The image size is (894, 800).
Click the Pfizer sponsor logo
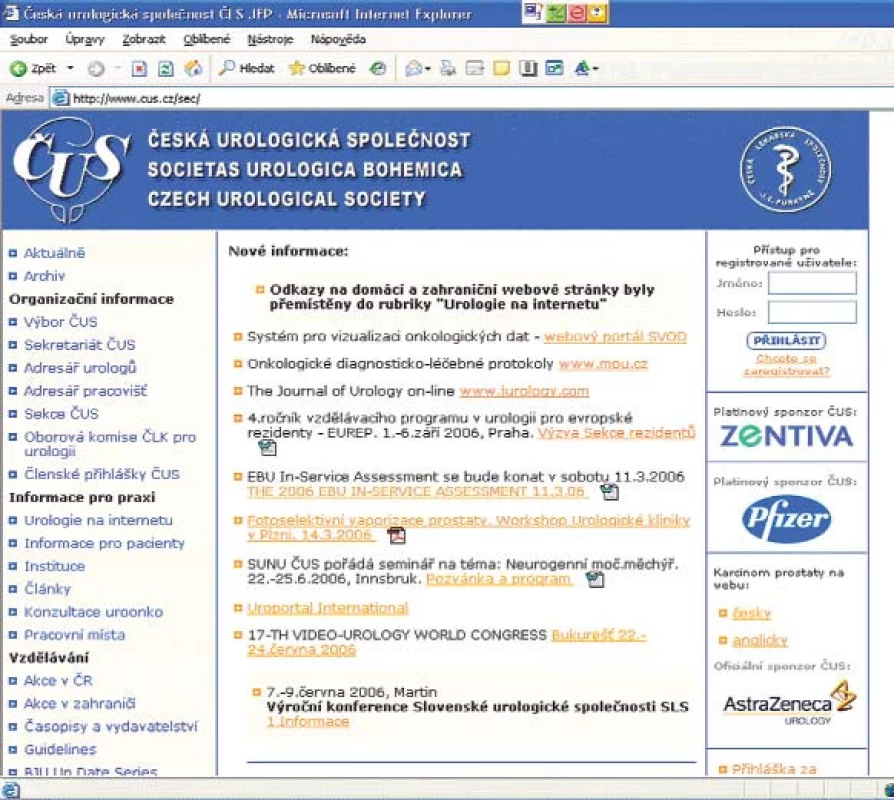pyautogui.click(x=786, y=519)
